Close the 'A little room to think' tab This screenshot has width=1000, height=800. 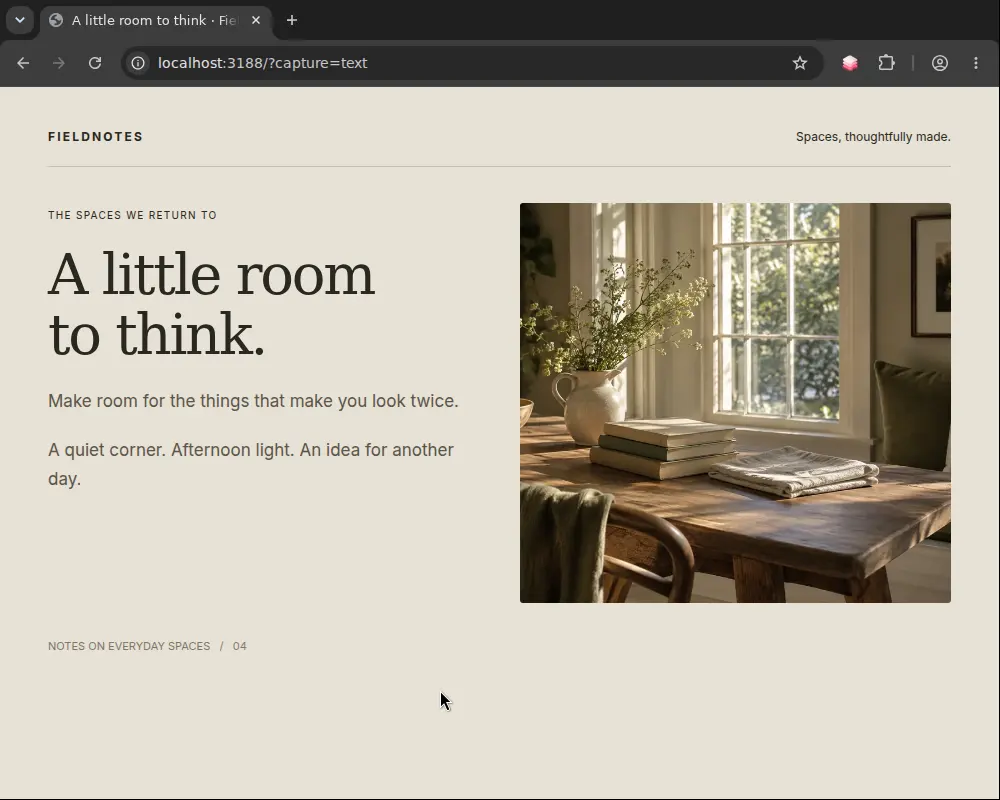click(x=256, y=20)
